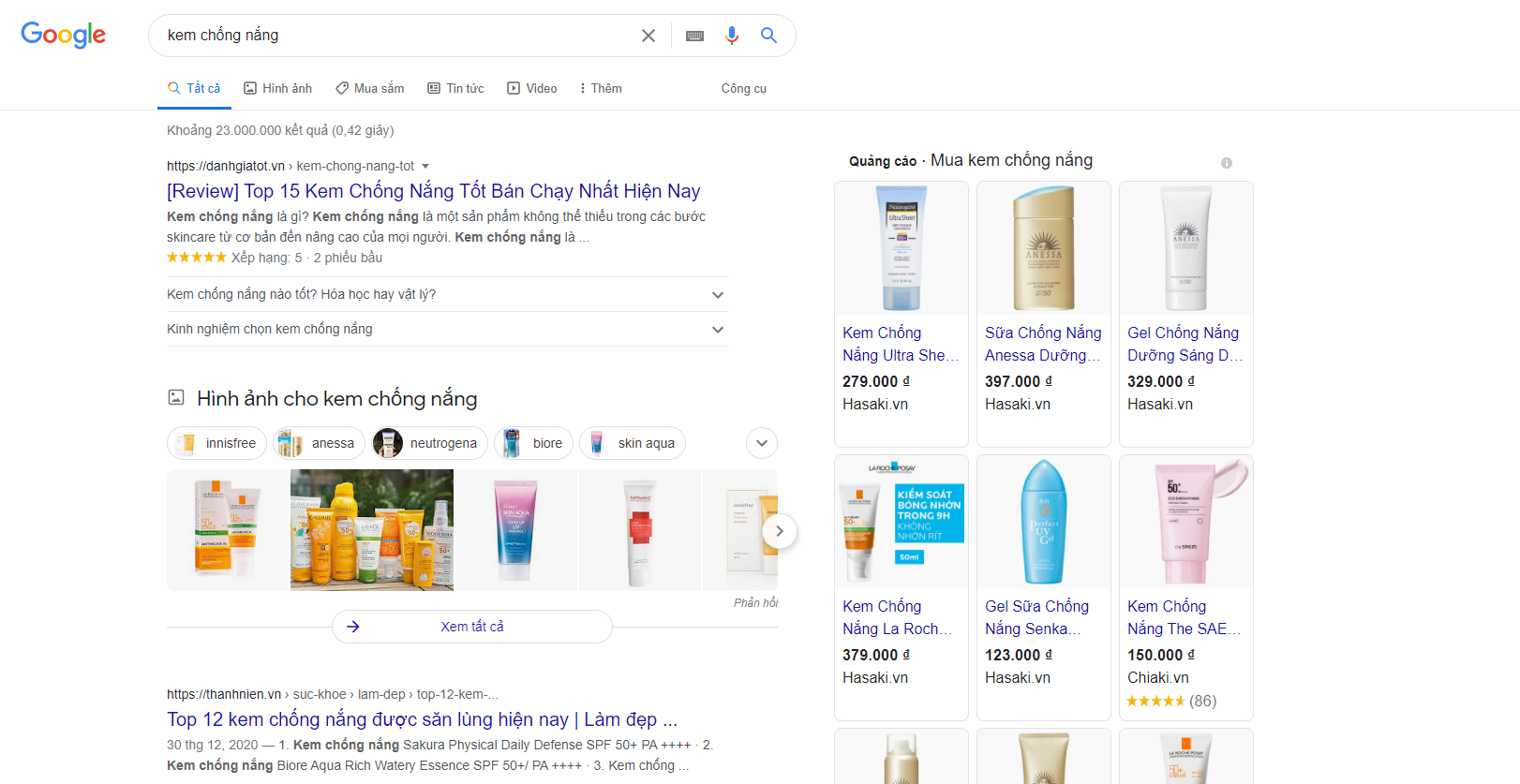The image size is (1520, 784).
Task: Open the thumbnail of many orange sunscreen bottles
Action: point(372,530)
